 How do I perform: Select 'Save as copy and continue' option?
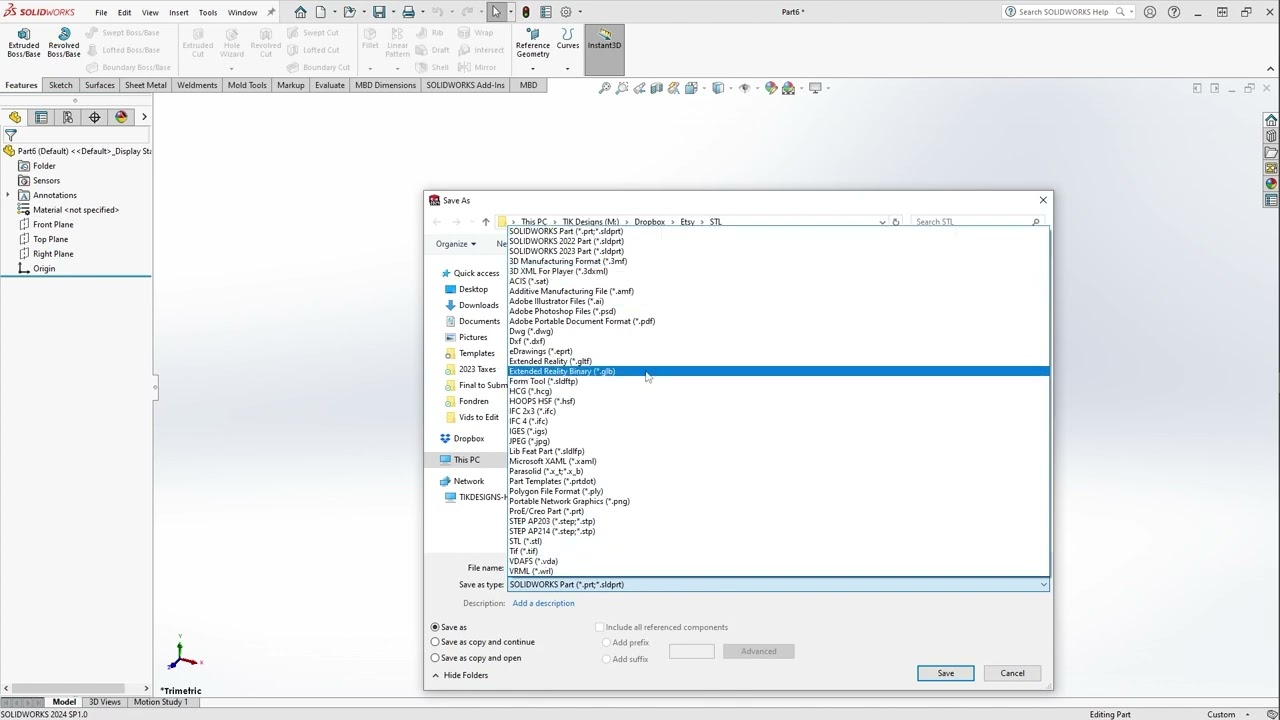(435, 642)
